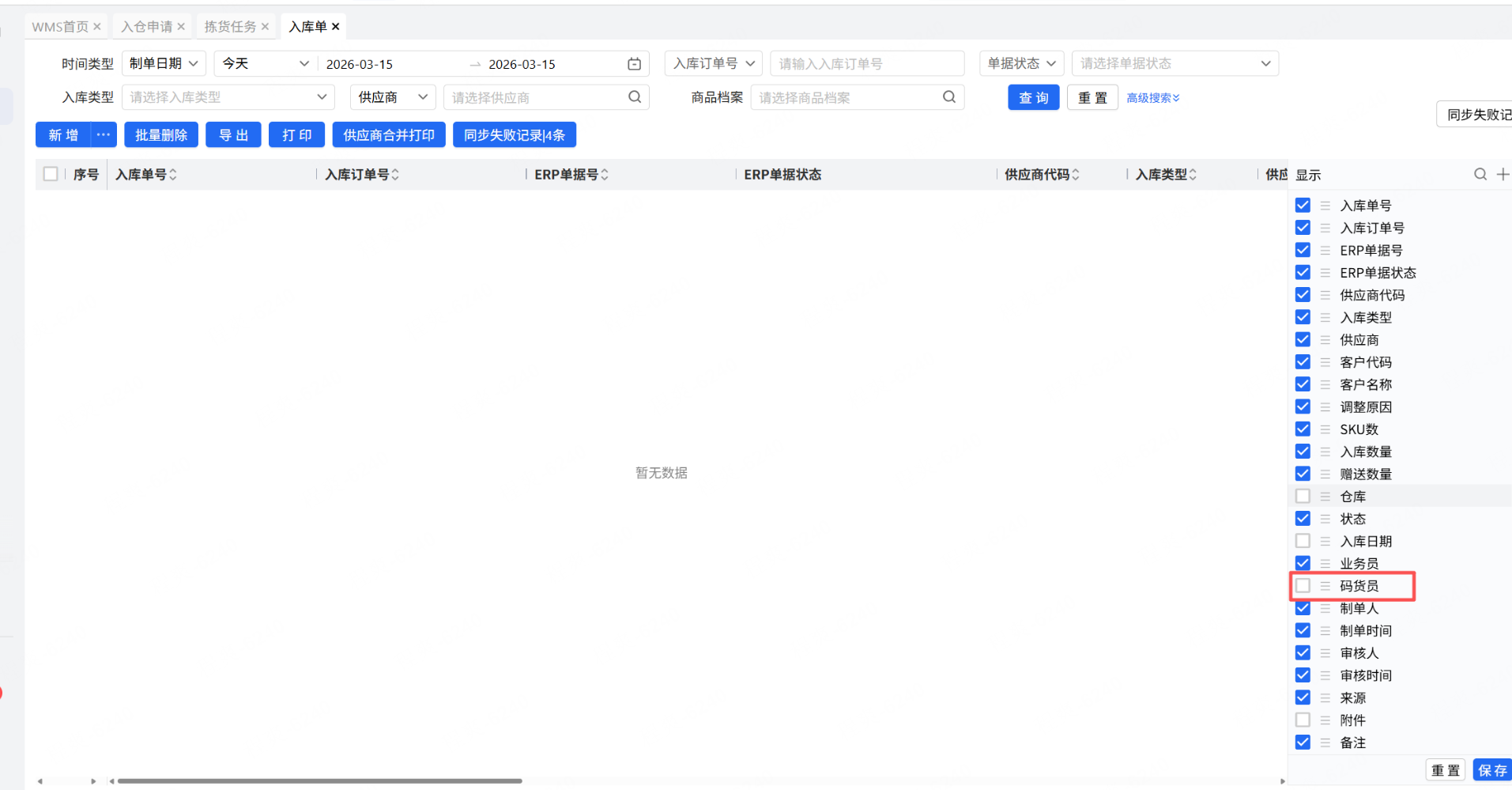The width and height of the screenshot is (1512, 790).
Task: Click the 批量删除 button
Action: click(x=161, y=135)
